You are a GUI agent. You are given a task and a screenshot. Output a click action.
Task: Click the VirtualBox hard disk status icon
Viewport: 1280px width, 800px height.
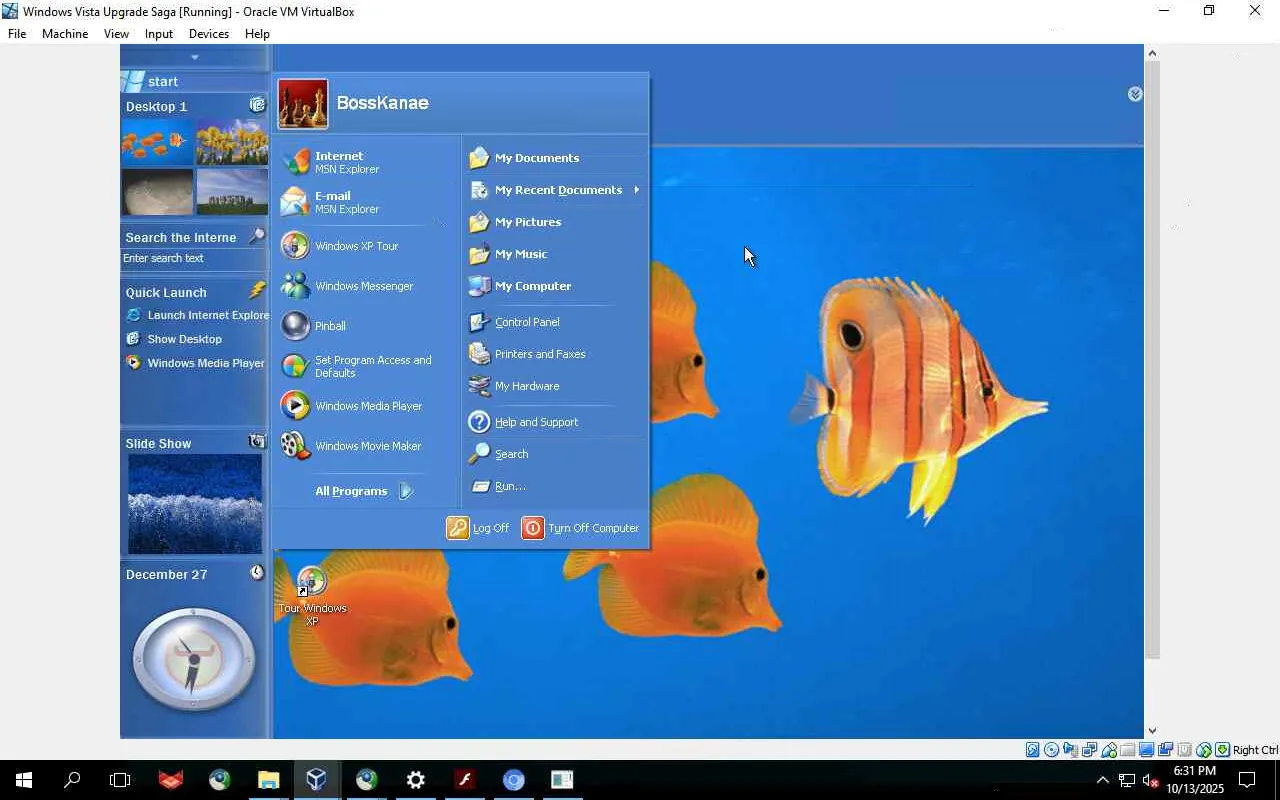[1033, 750]
